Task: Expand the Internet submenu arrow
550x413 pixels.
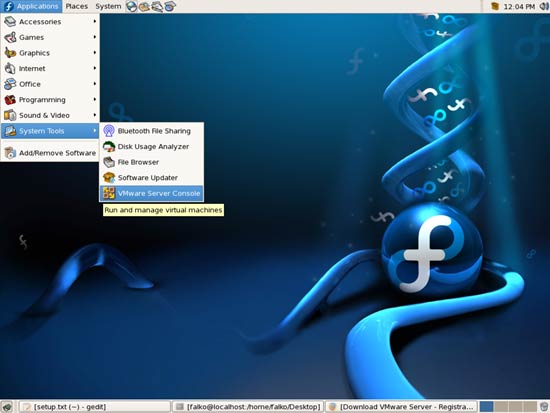Action: [x=95, y=68]
